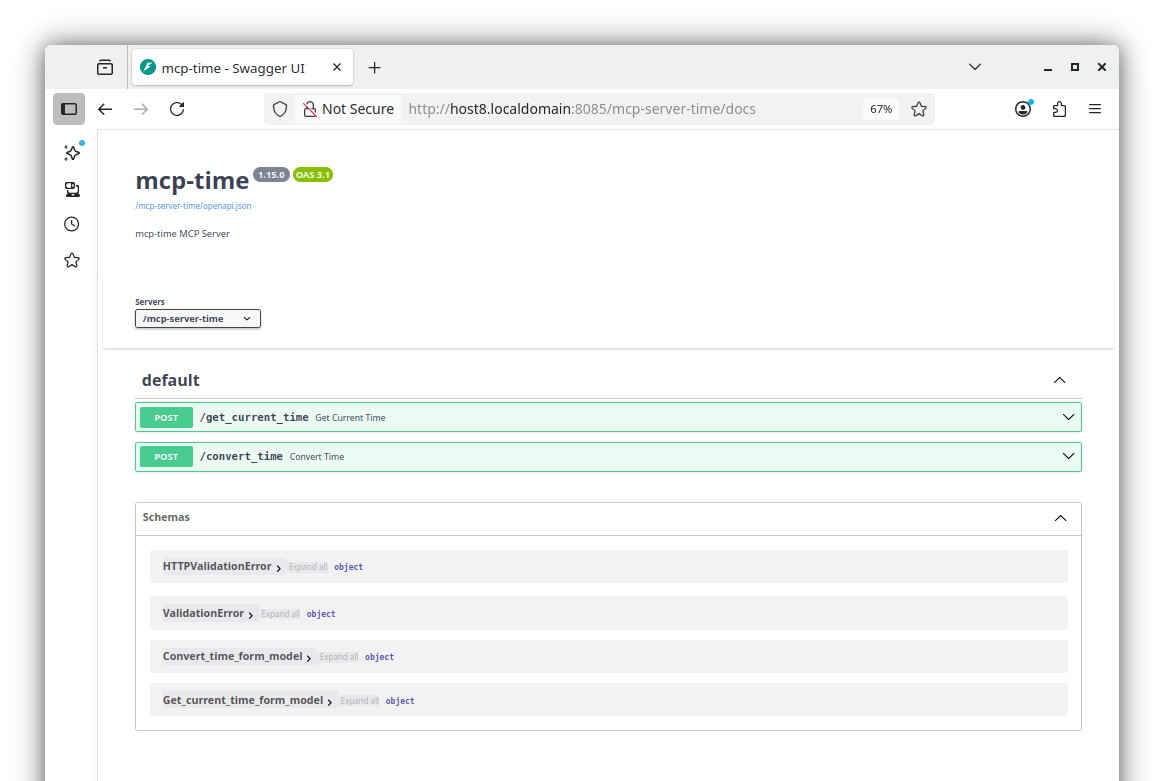Open the history clock sidebar icon
1164x781 pixels.
(72, 224)
